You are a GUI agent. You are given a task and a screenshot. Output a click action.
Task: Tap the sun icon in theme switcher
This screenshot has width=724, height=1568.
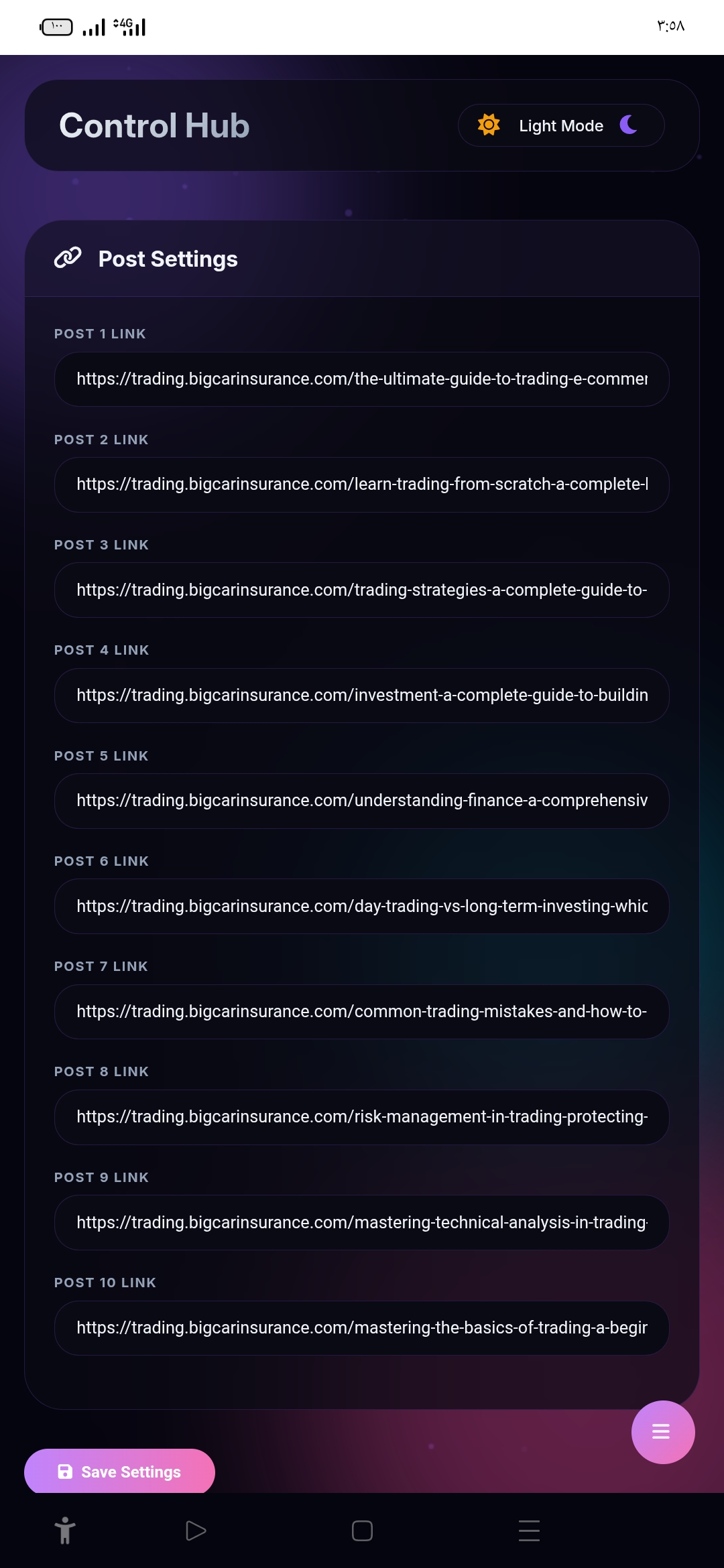tap(489, 125)
